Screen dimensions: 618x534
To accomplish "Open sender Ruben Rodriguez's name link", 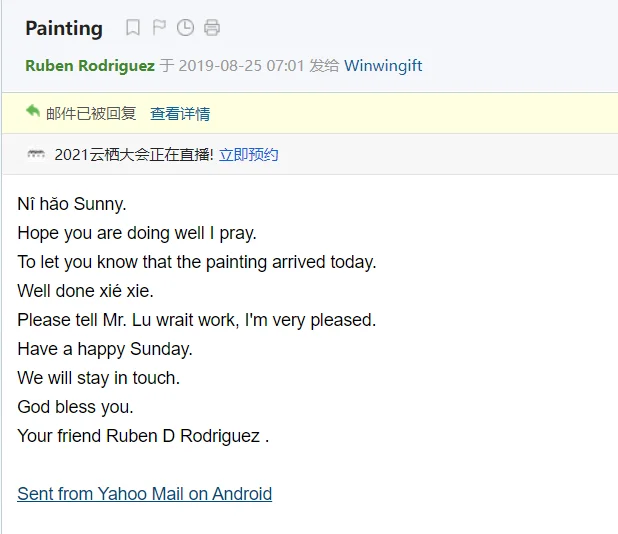I will click(x=90, y=66).
